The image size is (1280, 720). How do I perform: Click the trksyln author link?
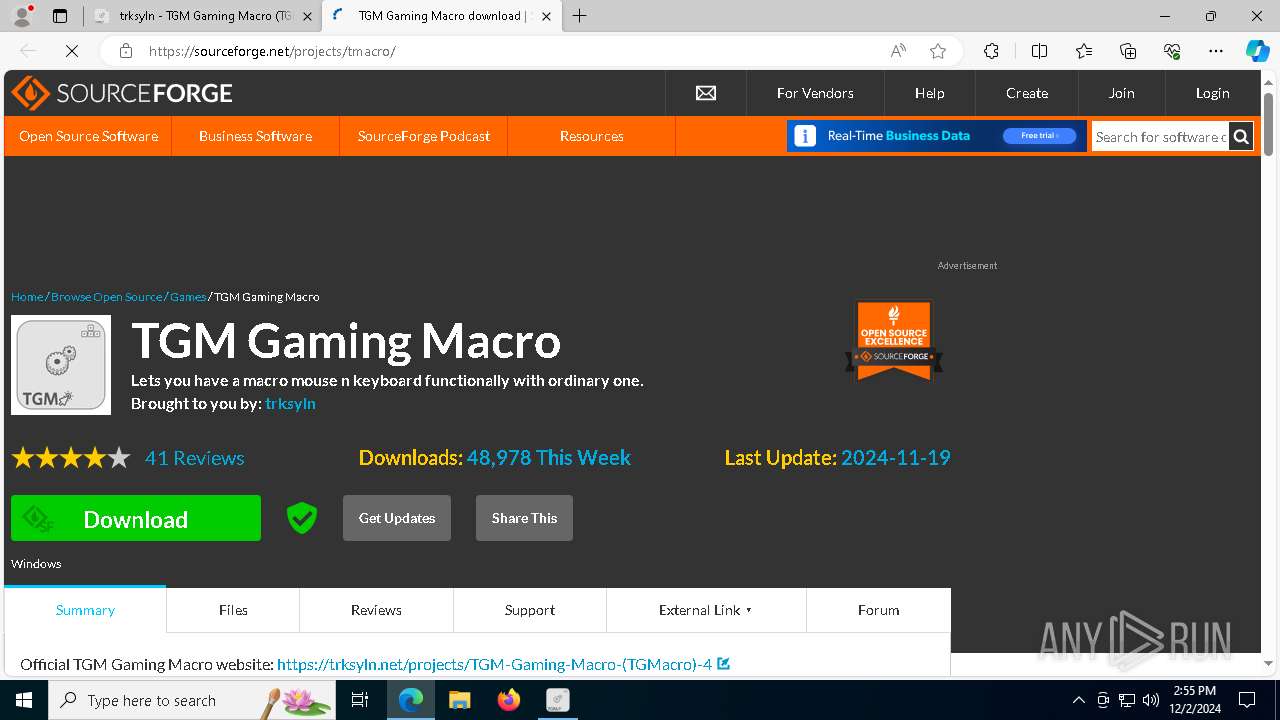(290, 403)
